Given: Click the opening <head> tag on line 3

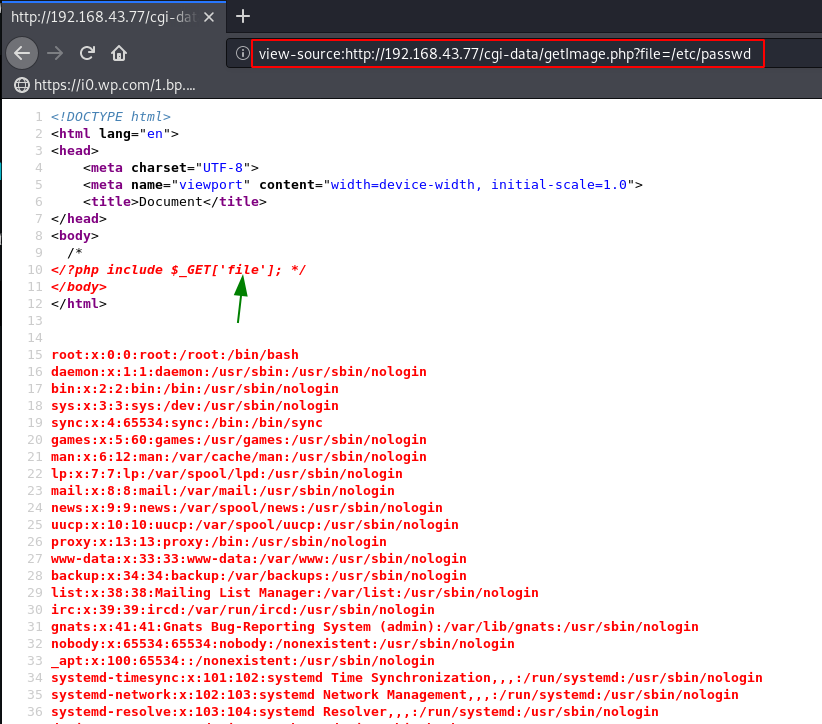Looking at the screenshot, I should click(74, 151).
